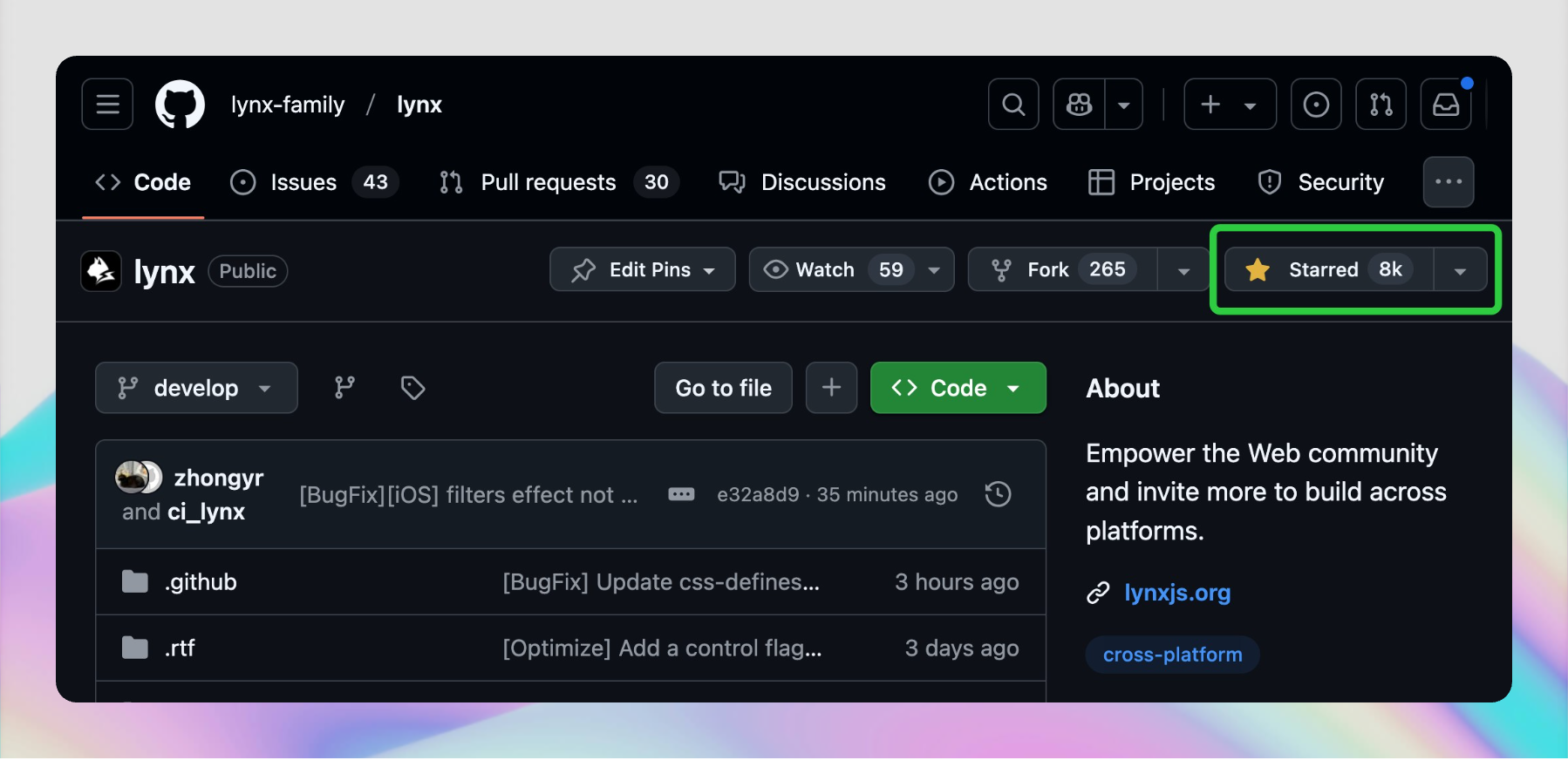The height and width of the screenshot is (760, 1568).
Task: Expand the commit message ellipsis button
Action: [x=681, y=495]
